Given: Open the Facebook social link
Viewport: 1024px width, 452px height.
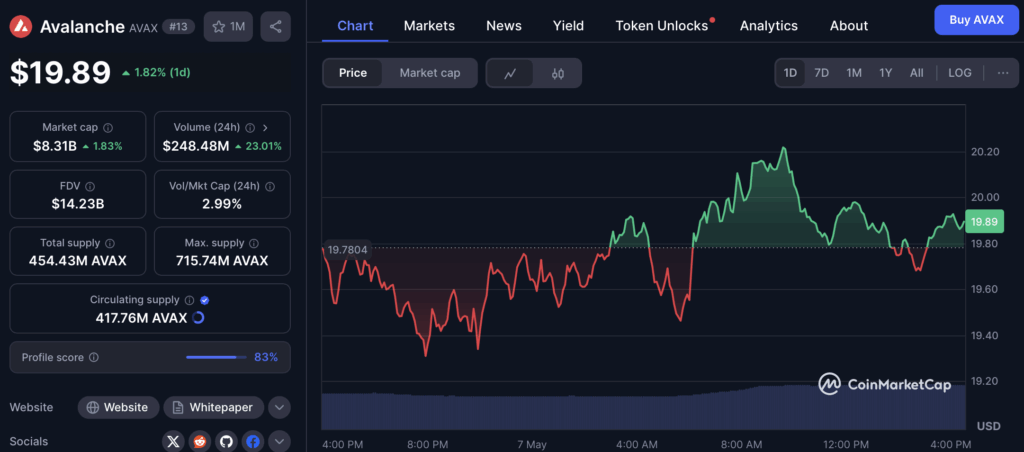Looking at the screenshot, I should (x=253, y=442).
